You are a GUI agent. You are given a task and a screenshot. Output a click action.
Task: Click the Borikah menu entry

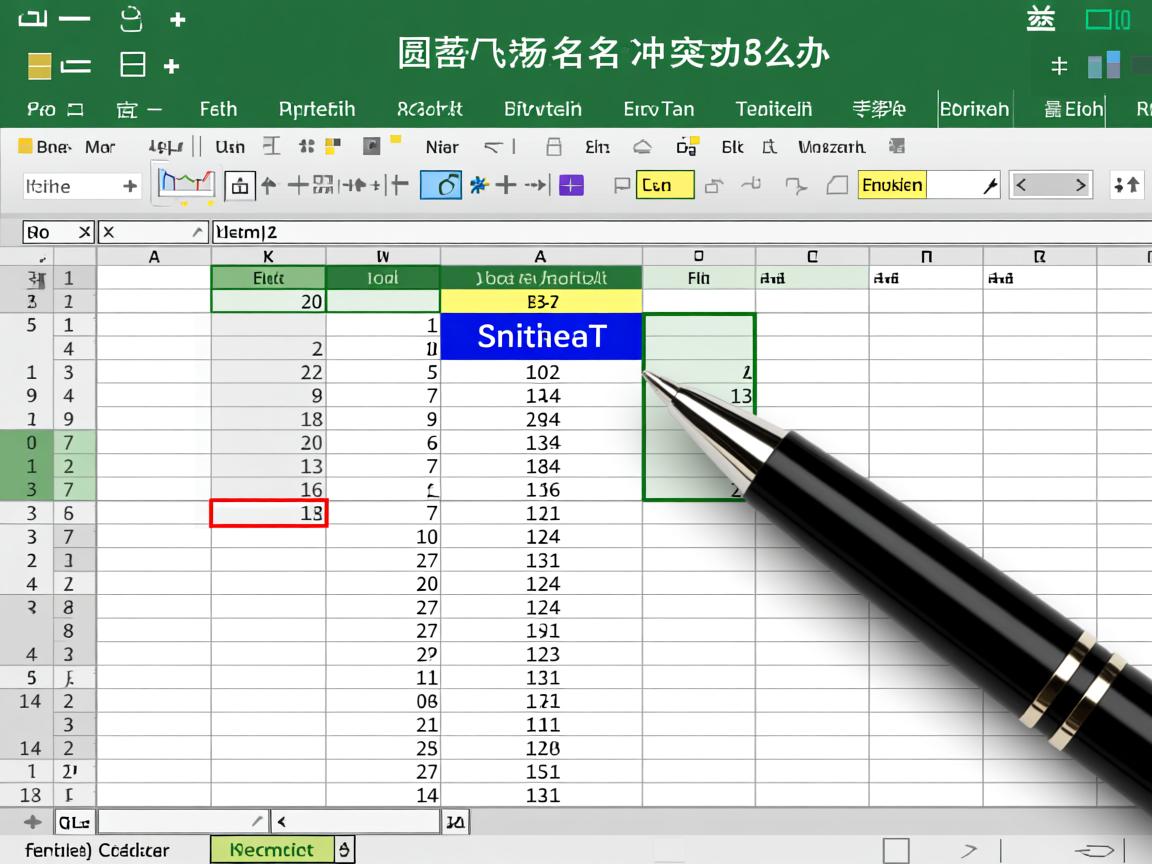[x=974, y=109]
